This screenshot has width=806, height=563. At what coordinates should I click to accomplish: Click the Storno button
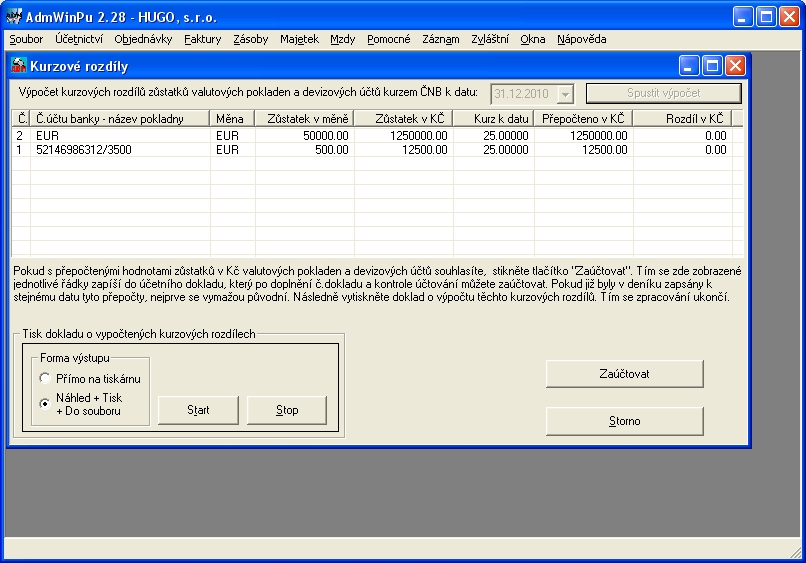tap(624, 421)
